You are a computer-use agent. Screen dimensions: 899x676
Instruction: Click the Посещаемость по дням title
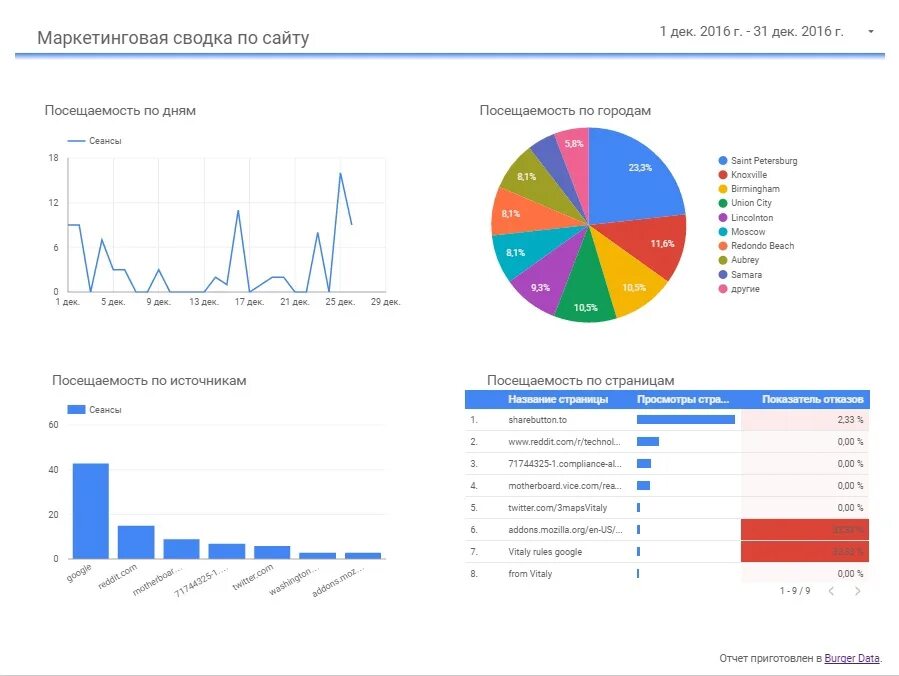coord(120,111)
